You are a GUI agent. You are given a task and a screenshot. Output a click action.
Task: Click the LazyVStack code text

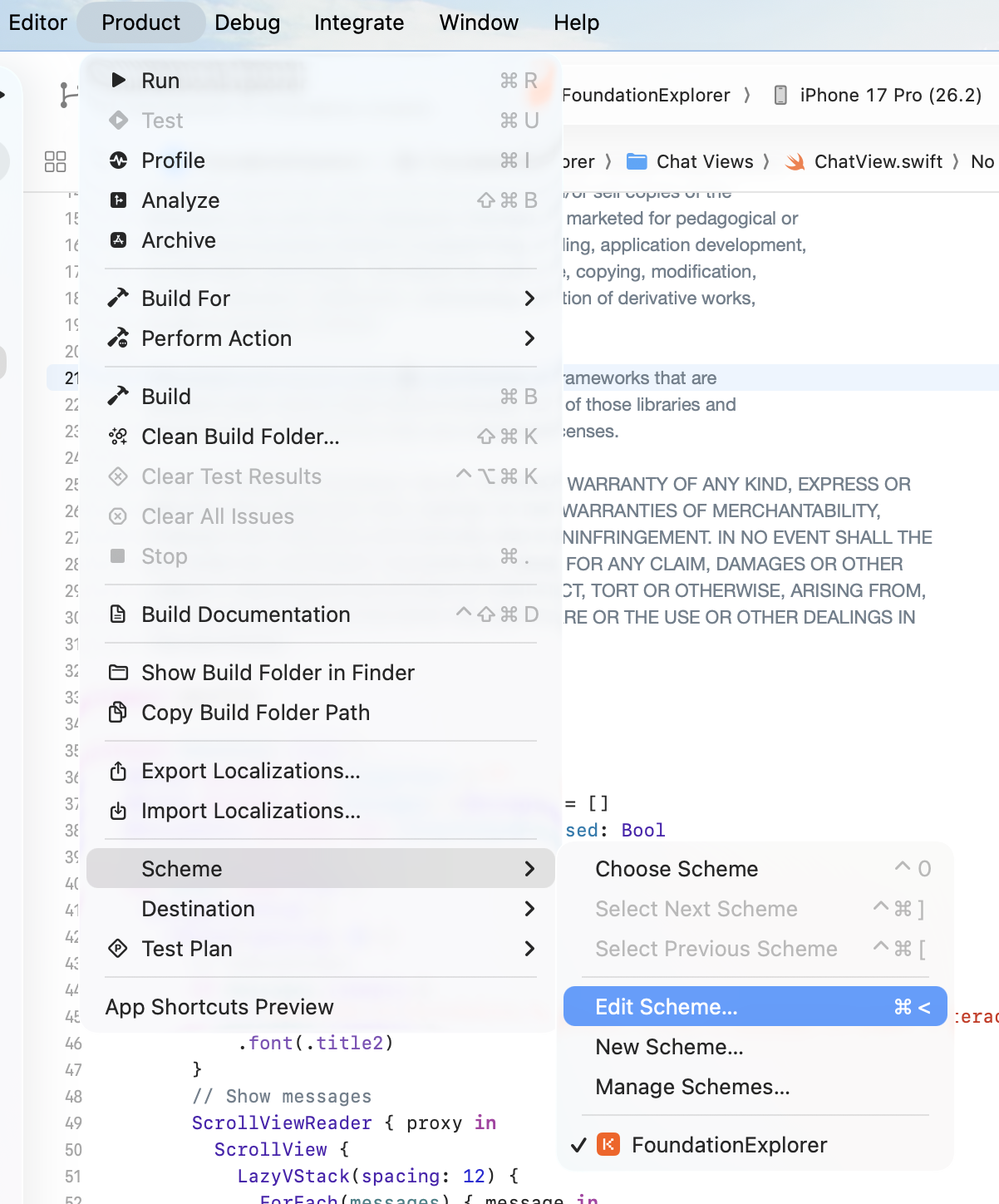(x=293, y=1177)
